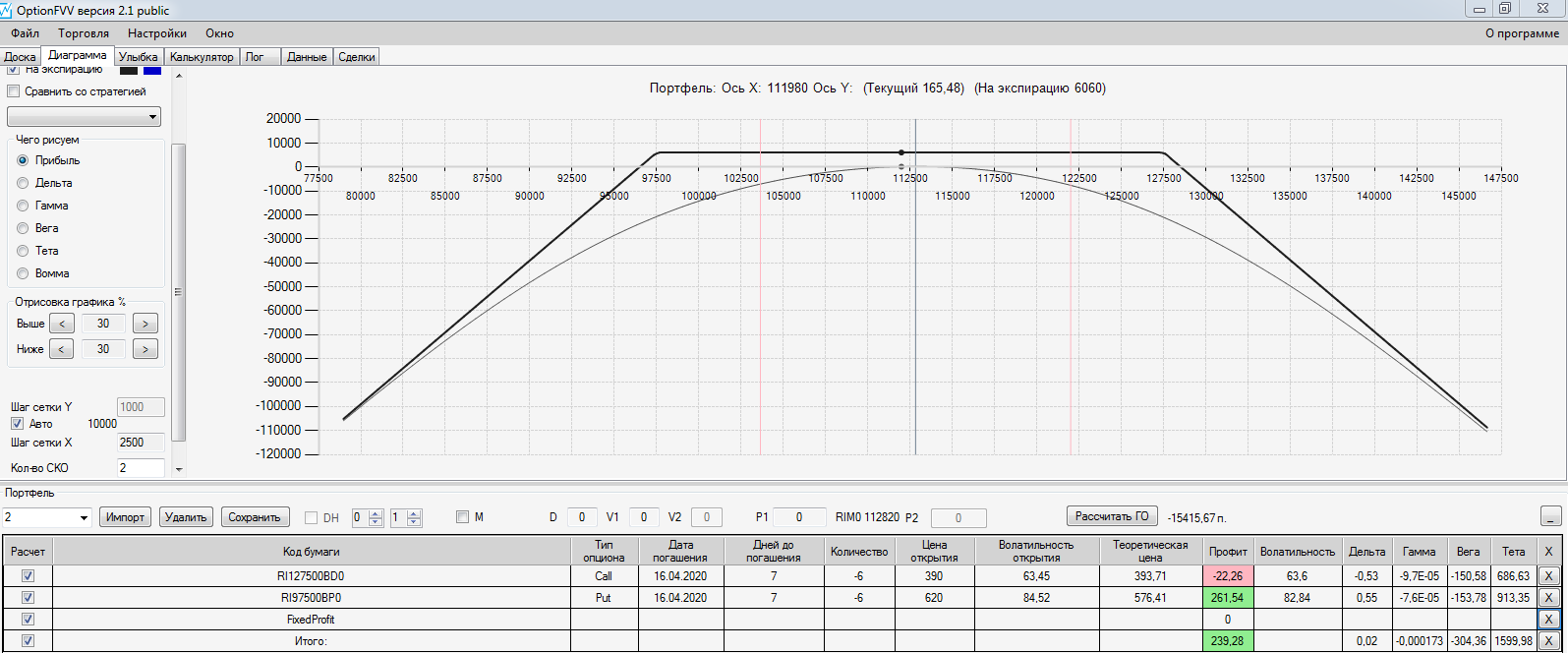Open the Файл menu

tap(25, 33)
